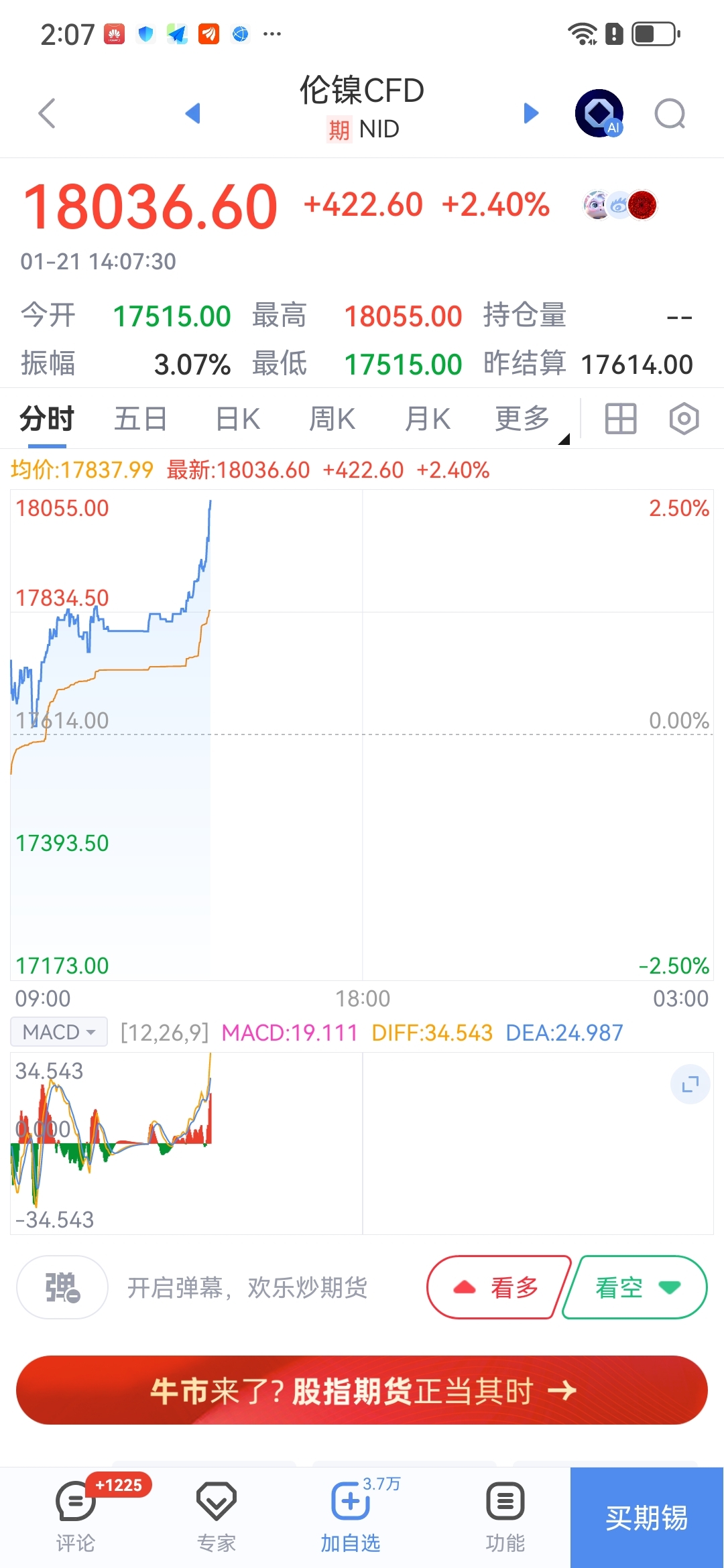Expand the MACD chart fullscreen icon
724x1568 pixels.
690,1084
